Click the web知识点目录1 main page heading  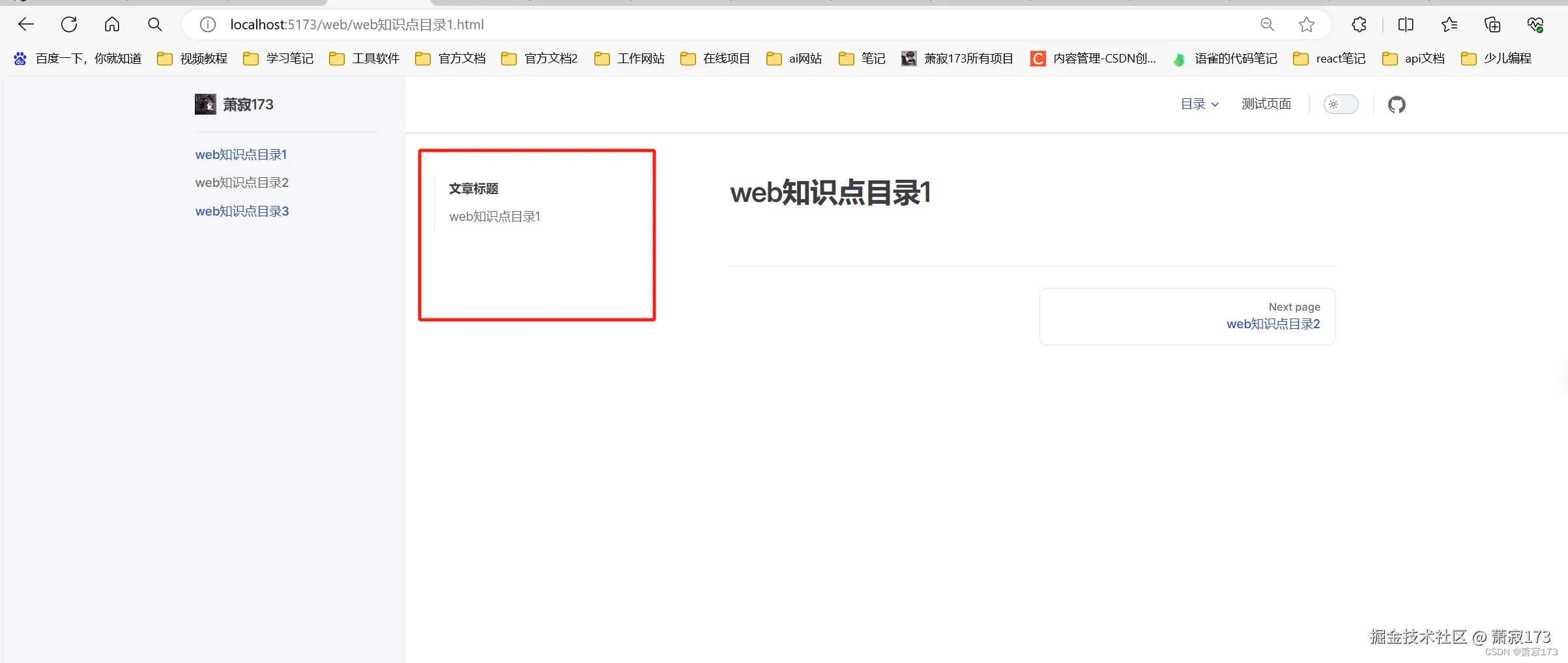830,193
